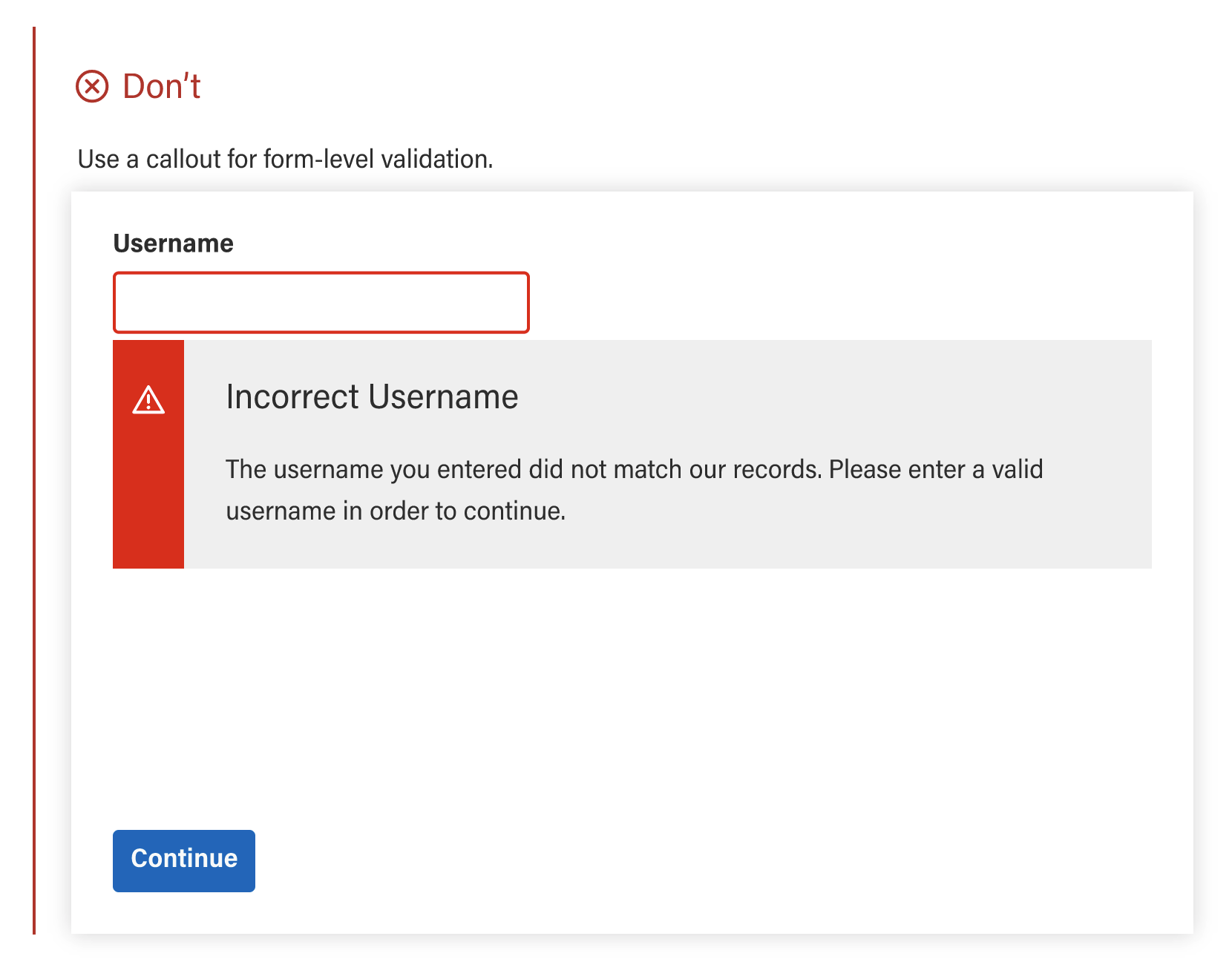1232x965 pixels.
Task: Click "Please enter a valid" in the callout
Action: tap(936, 470)
